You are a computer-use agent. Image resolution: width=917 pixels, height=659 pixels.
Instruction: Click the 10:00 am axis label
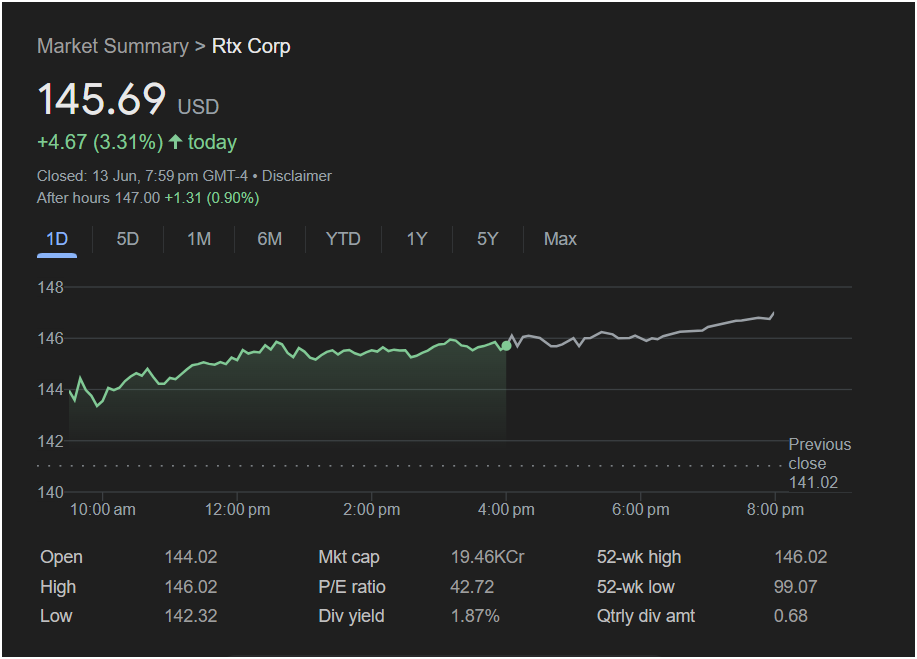coord(102,509)
